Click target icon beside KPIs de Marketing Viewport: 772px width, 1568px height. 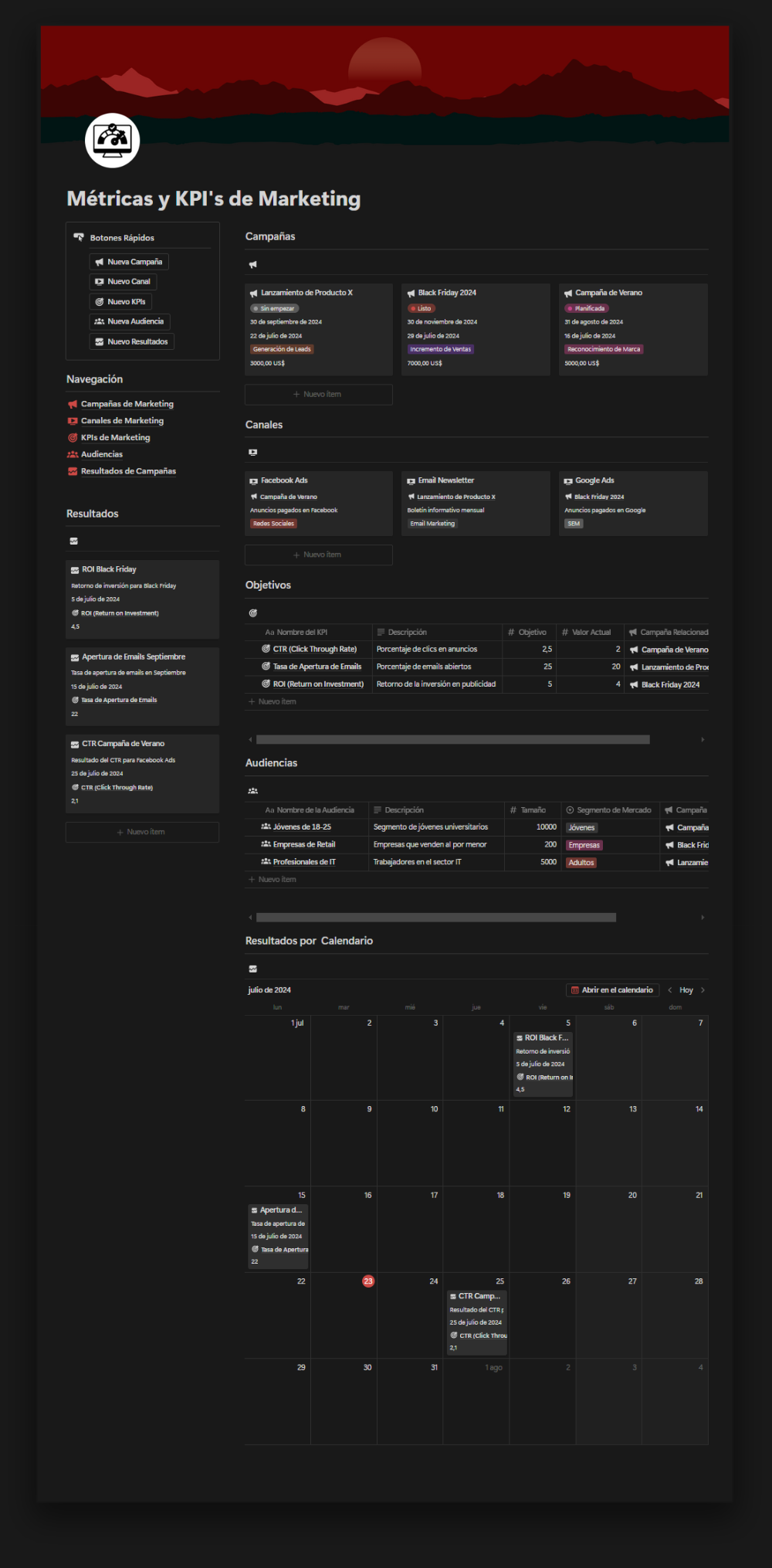(73, 438)
